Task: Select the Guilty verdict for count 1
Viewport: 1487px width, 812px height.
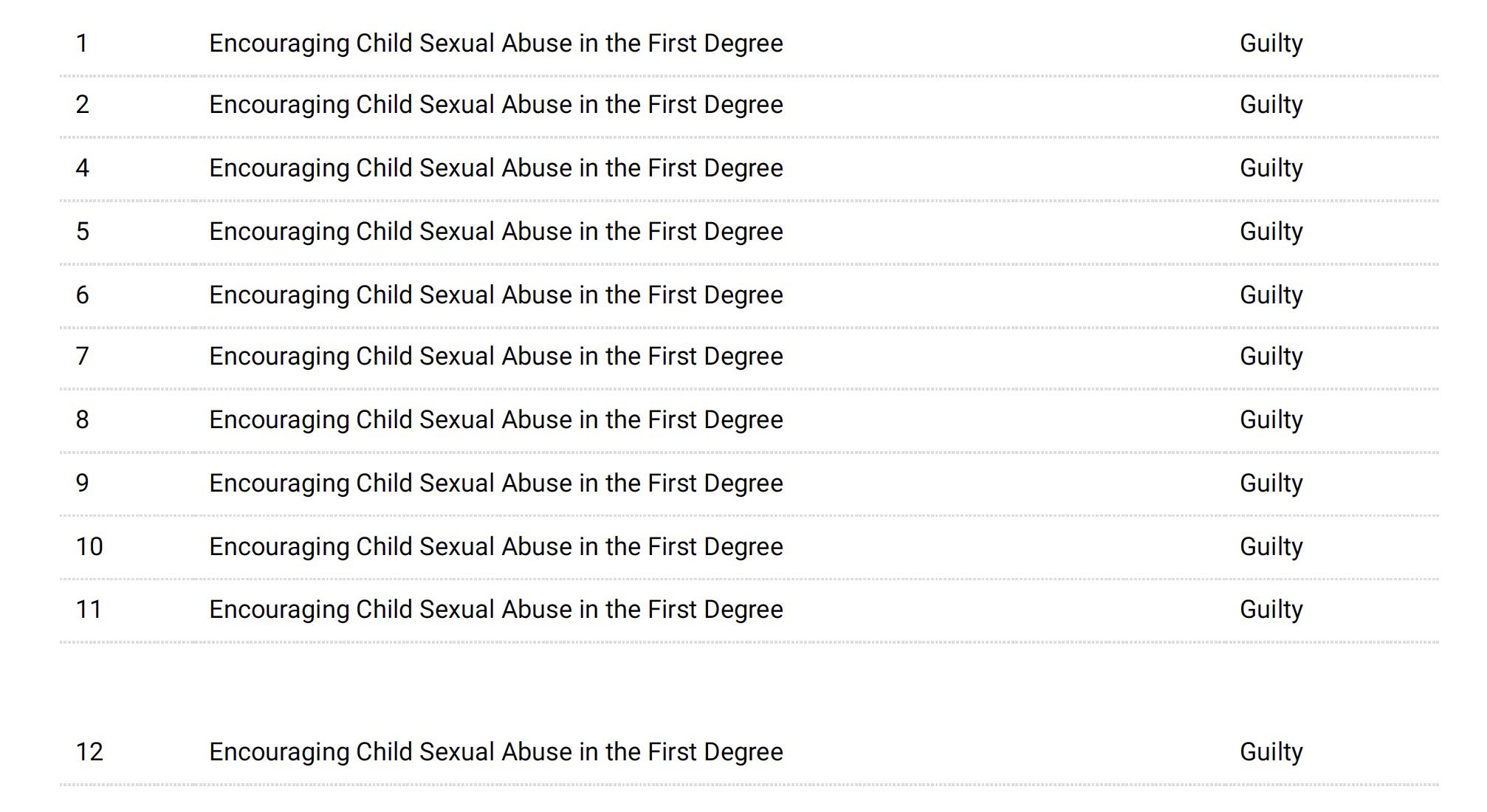Action: [x=1271, y=44]
